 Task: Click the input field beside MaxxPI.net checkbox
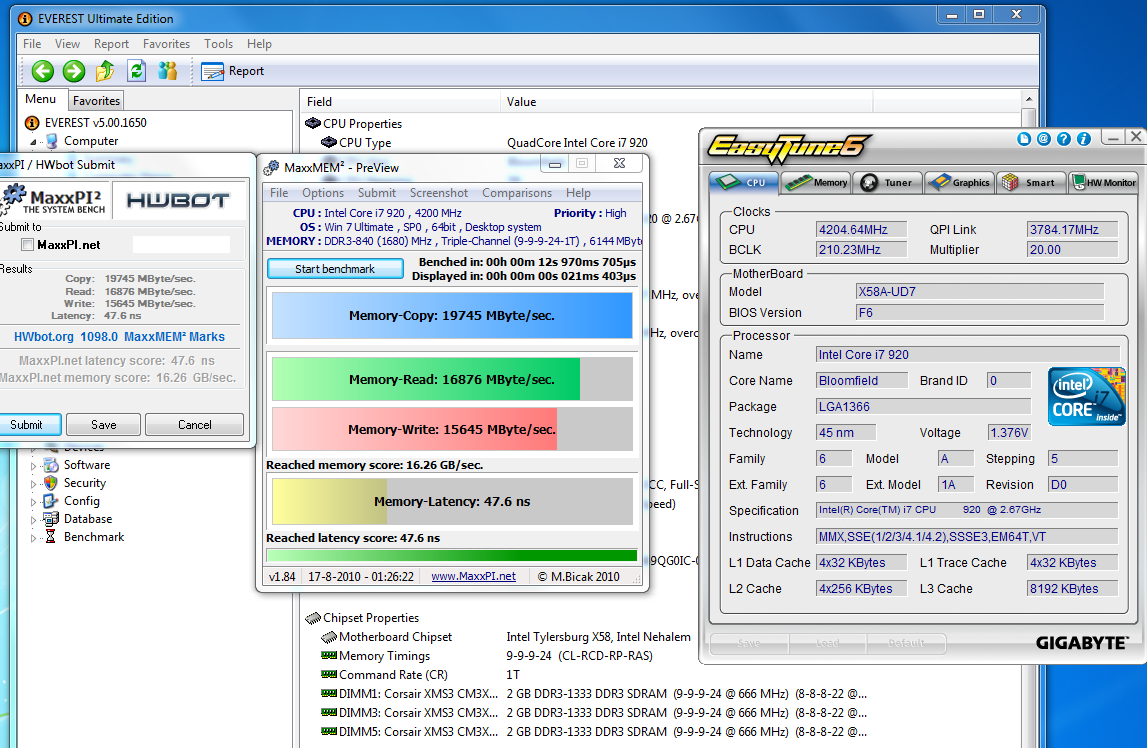pyautogui.click(x=181, y=245)
